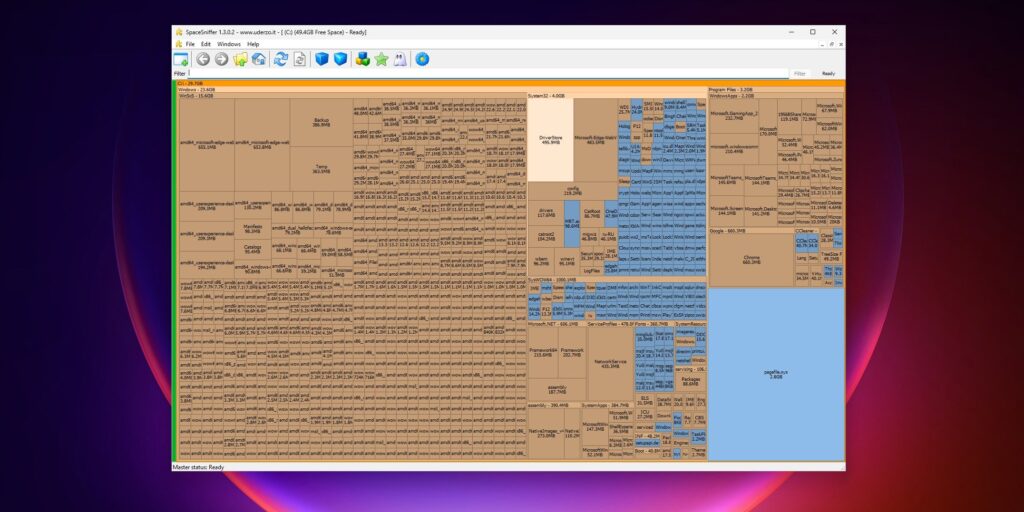This screenshot has height=512, width=1024.
Task: Click the document rescan icon
Action: pyautogui.click(x=299, y=59)
